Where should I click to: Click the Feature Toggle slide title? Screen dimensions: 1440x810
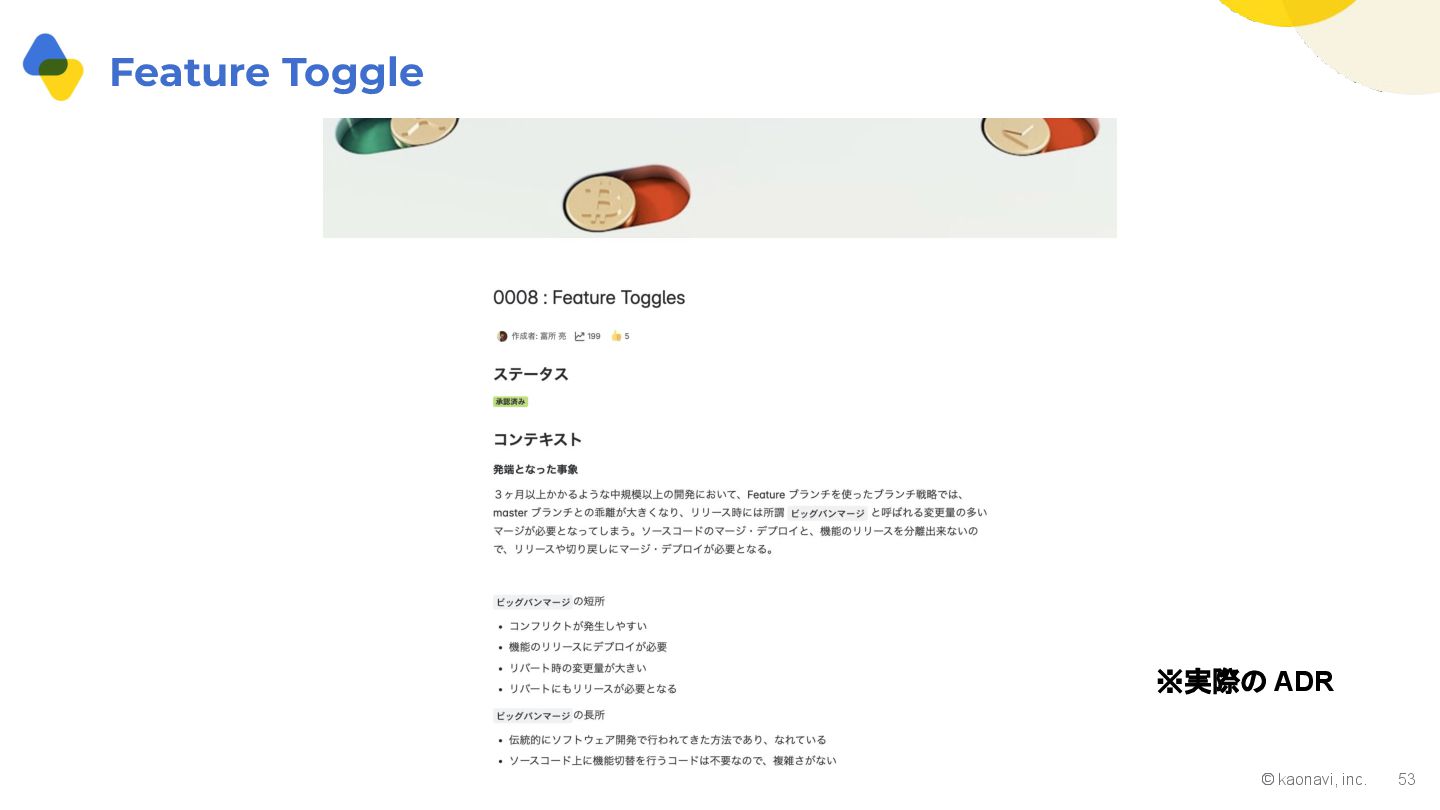266,72
